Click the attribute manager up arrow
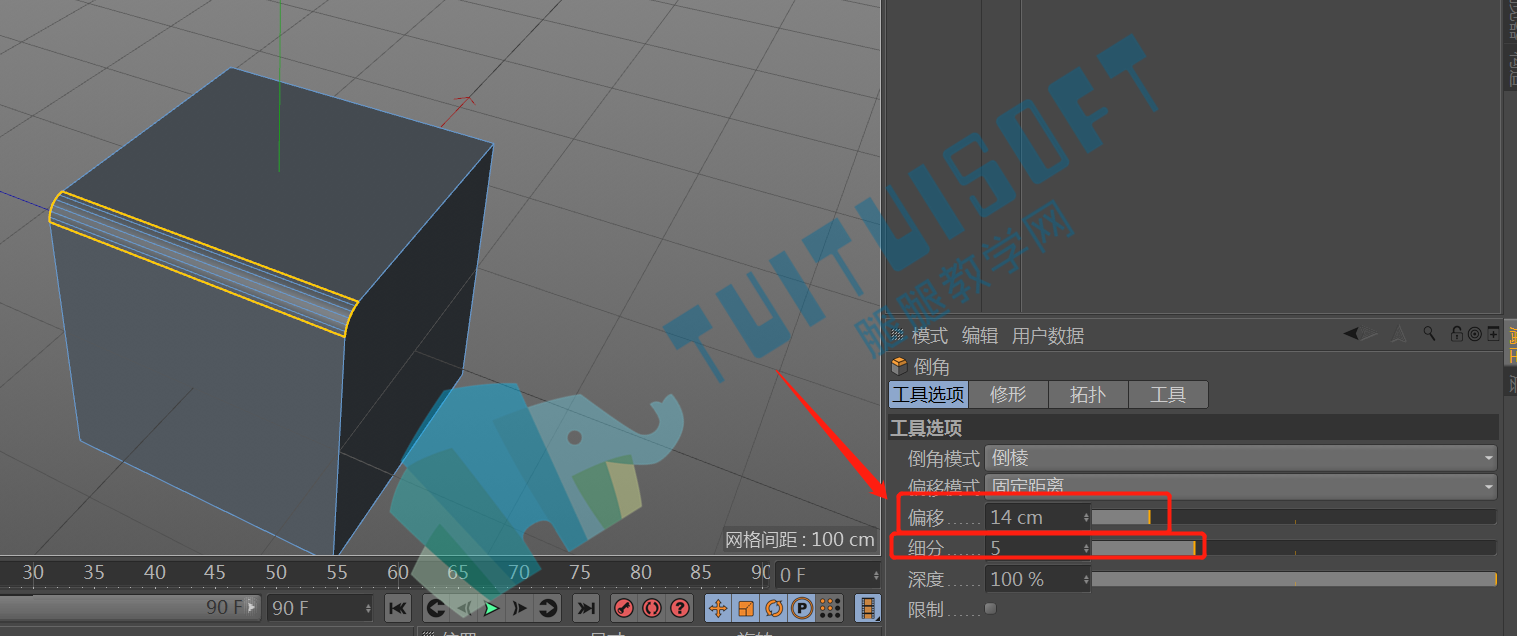 (1400, 334)
